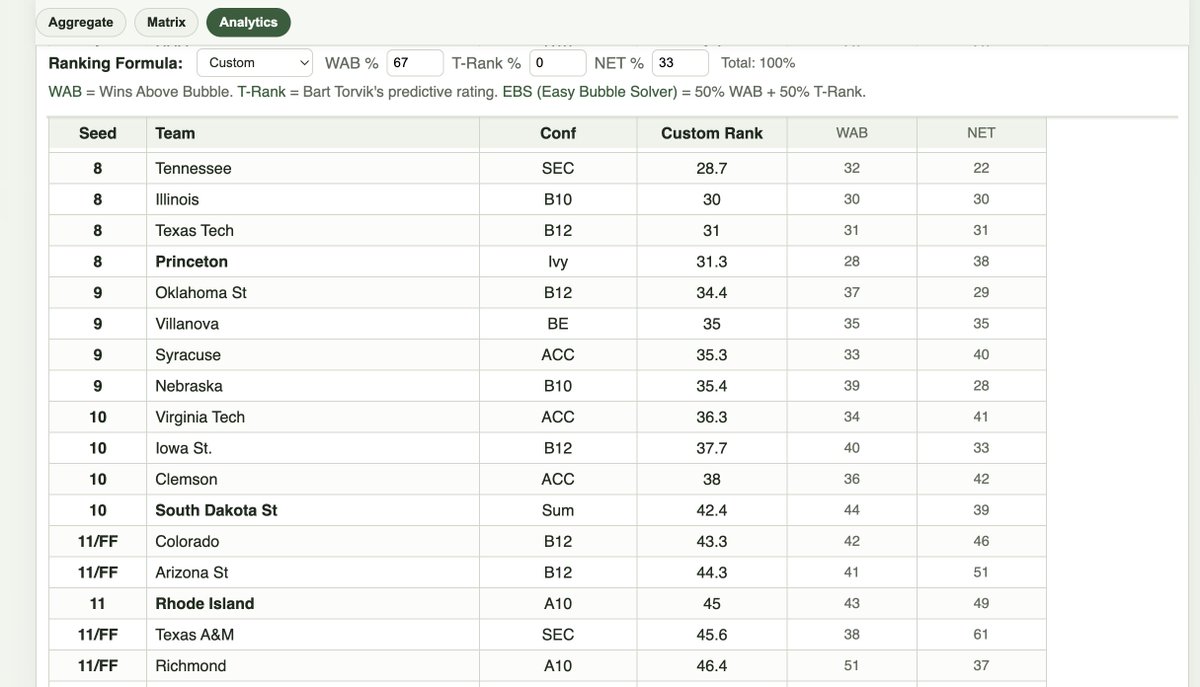Select the South Dakota St team cell
Image resolution: width=1200 pixels, height=687 pixels.
pyautogui.click(x=313, y=509)
